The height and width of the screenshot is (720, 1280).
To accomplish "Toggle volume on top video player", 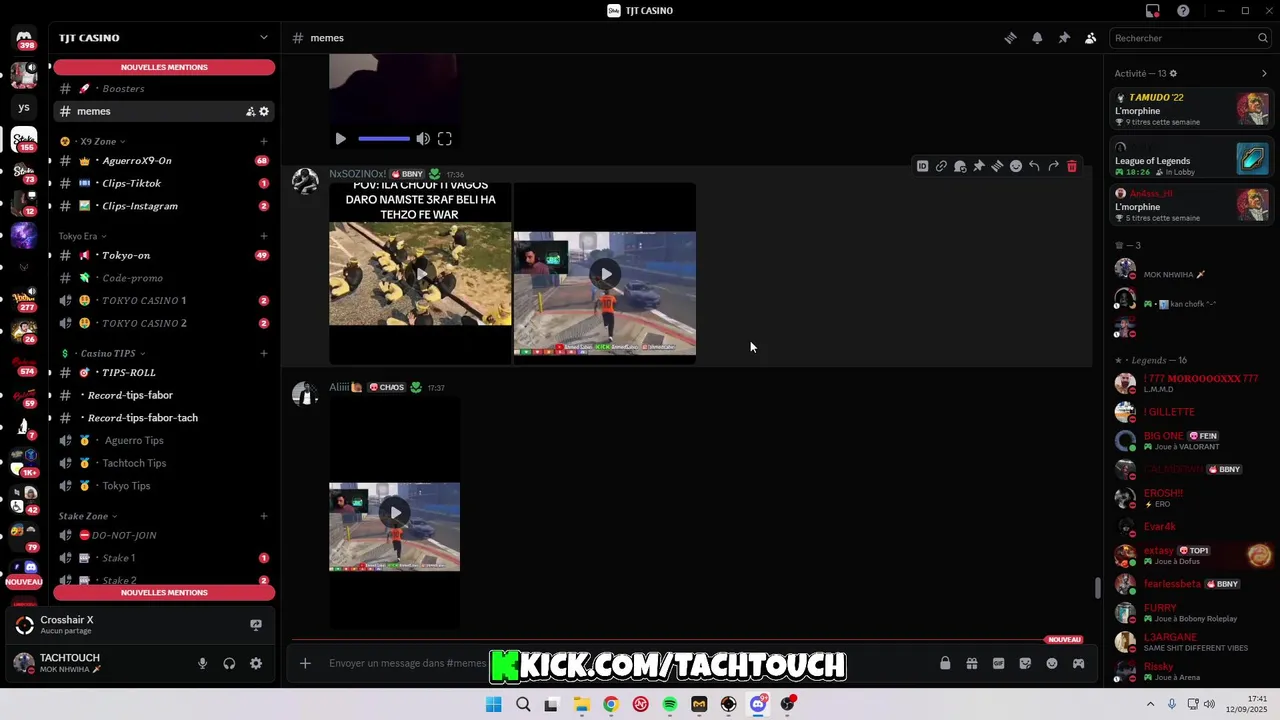I will 423,139.
